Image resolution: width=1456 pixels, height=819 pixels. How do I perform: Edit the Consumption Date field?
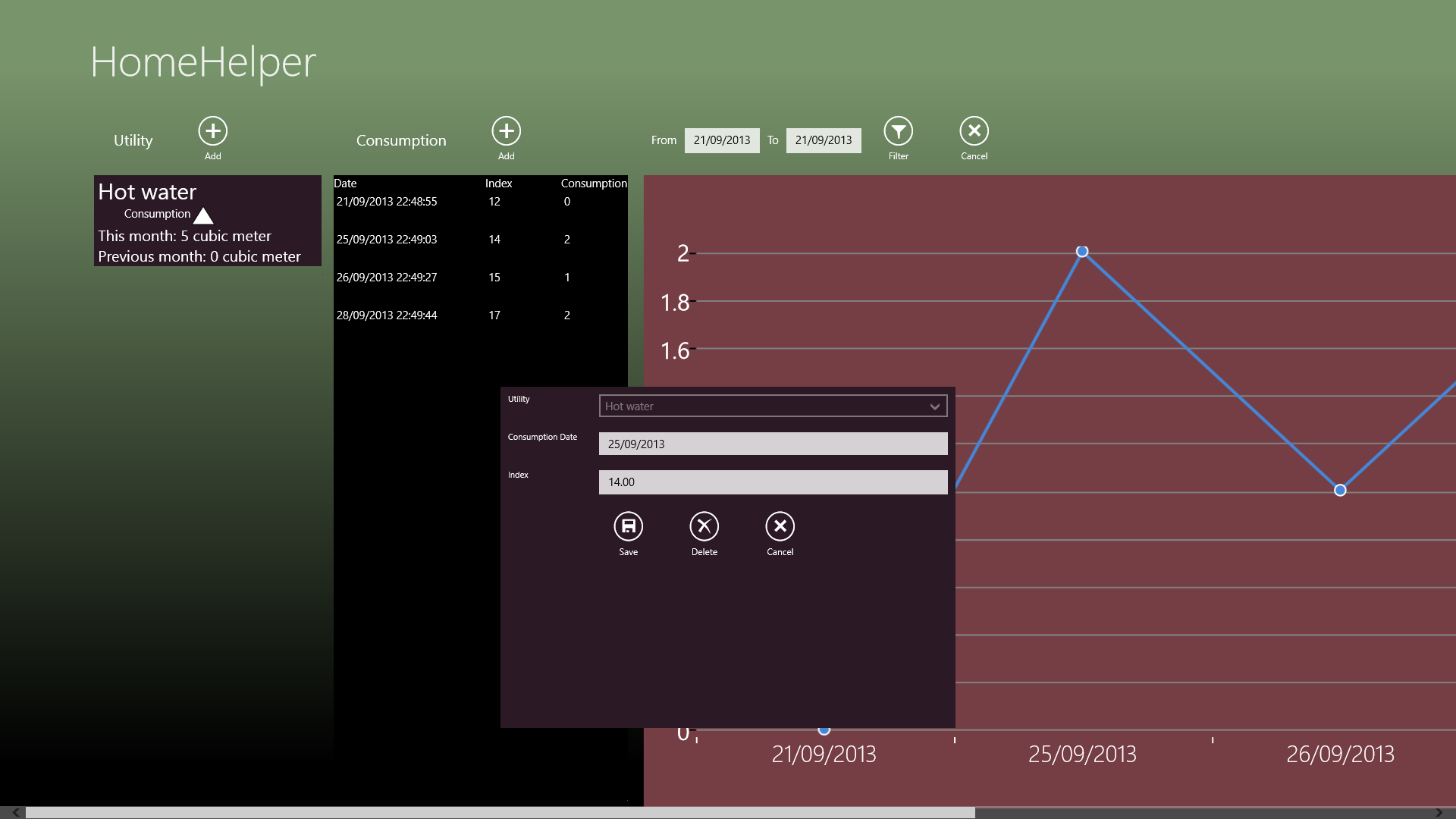pyautogui.click(x=773, y=444)
